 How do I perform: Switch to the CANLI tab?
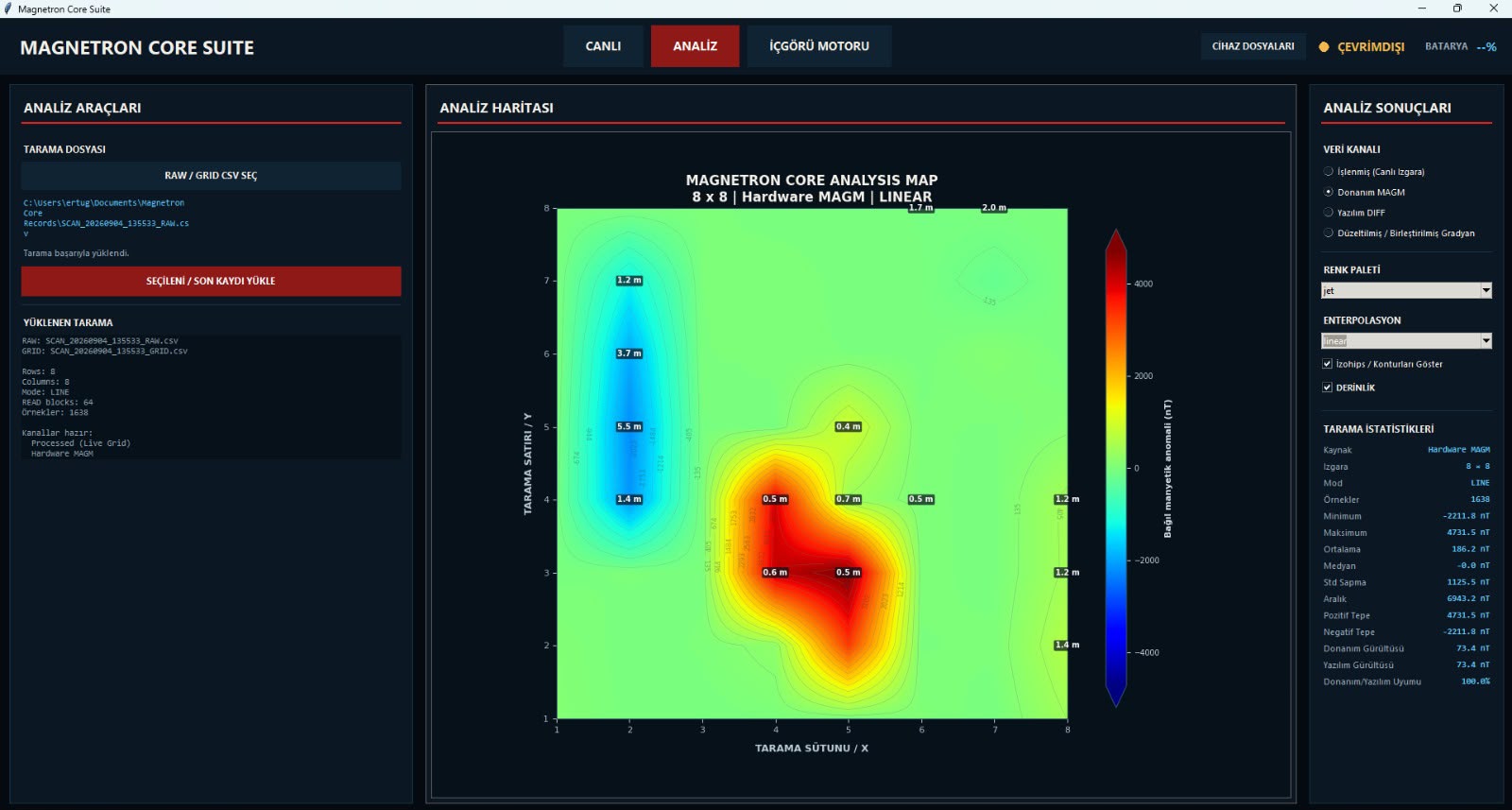point(603,46)
